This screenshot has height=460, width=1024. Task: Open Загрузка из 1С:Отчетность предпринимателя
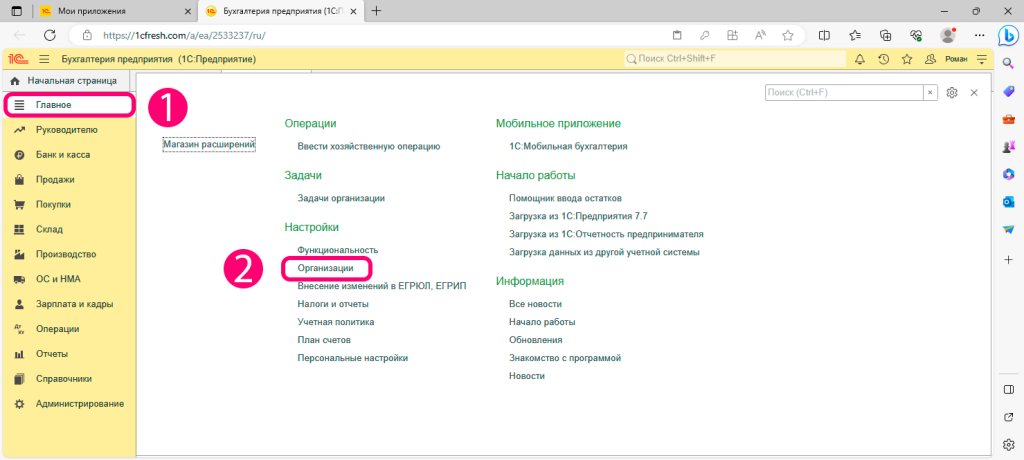click(x=606, y=234)
